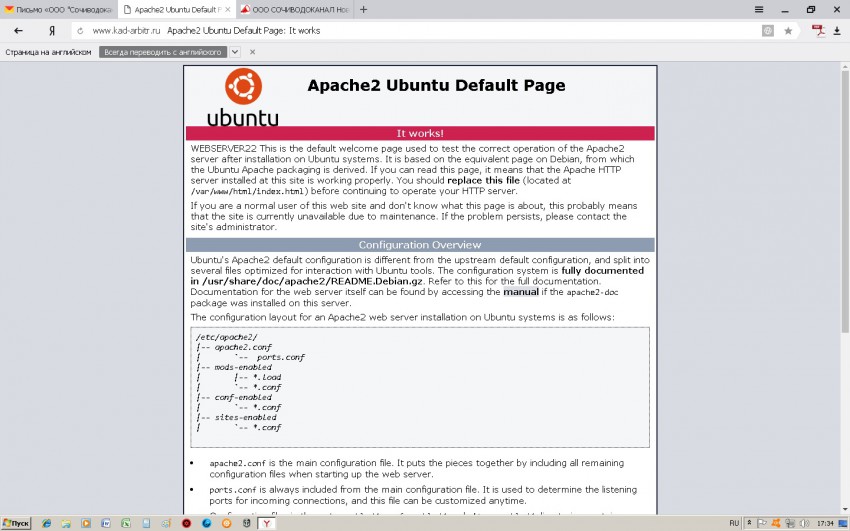Open Internet Explorer from the taskbar
Screen dimensions: 850x531
(x=46, y=523)
